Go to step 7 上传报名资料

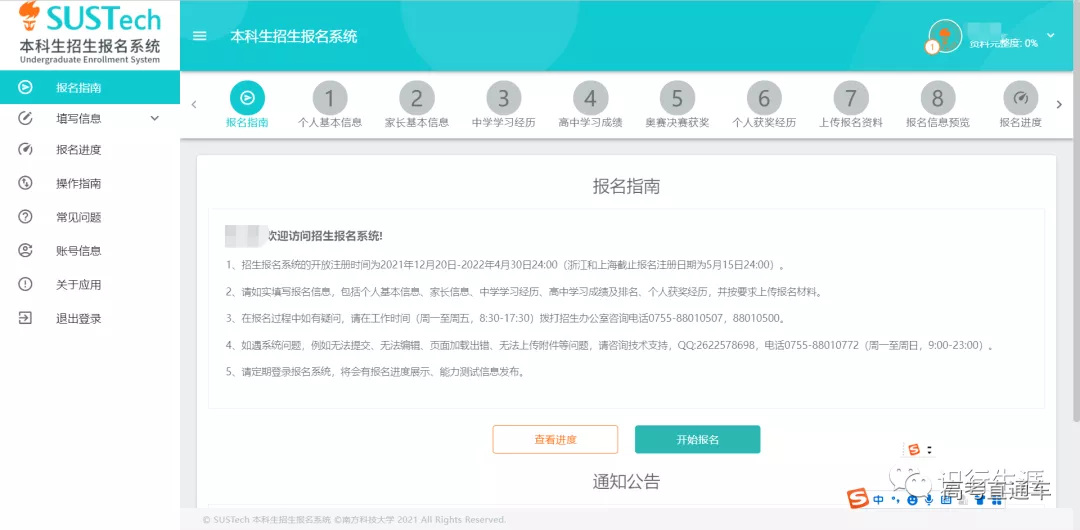click(x=851, y=105)
